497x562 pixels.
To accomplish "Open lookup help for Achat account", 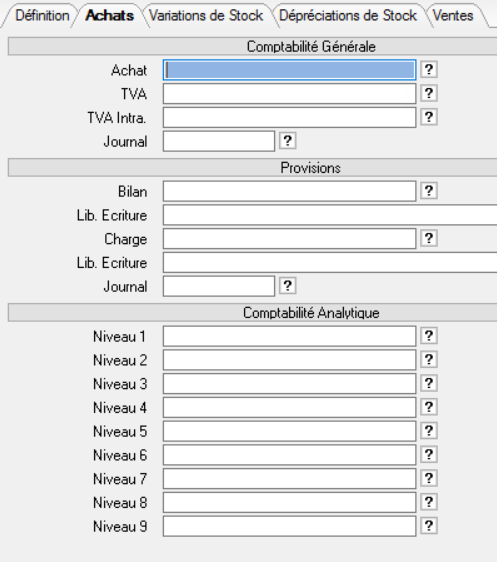I will (x=429, y=70).
